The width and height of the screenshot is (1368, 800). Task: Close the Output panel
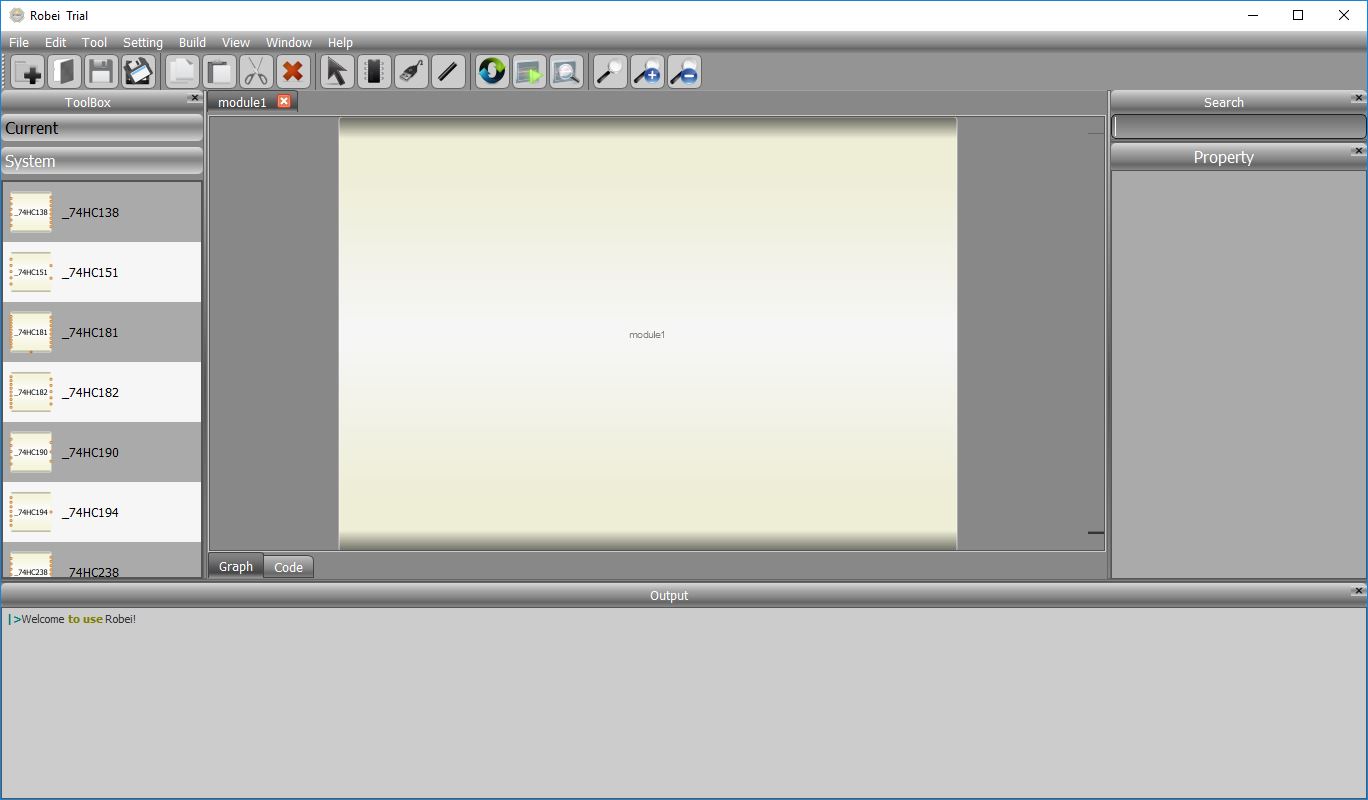(x=1358, y=591)
